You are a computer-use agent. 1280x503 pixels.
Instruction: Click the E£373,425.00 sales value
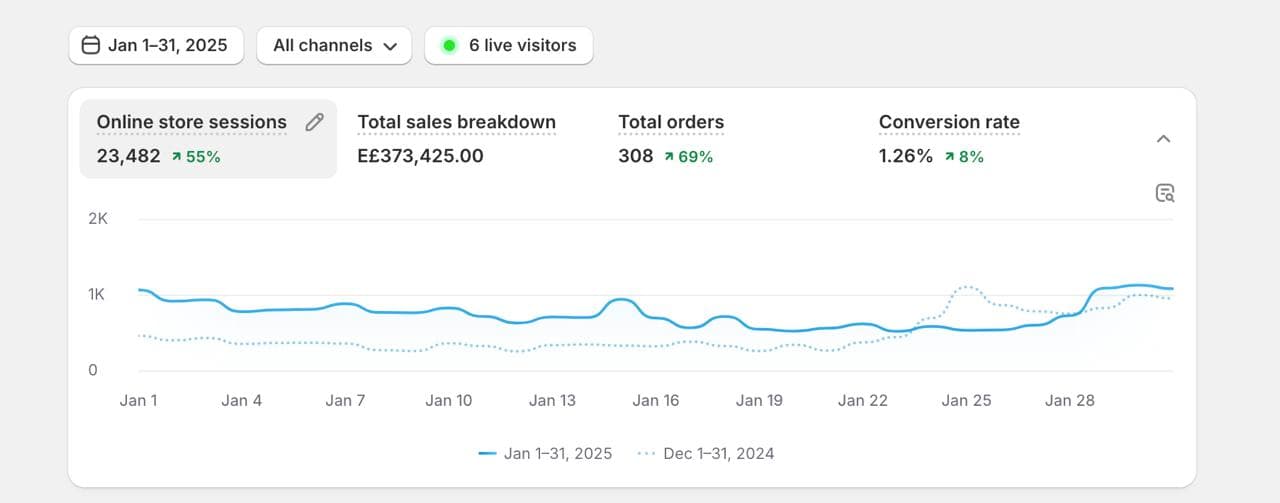[420, 156]
